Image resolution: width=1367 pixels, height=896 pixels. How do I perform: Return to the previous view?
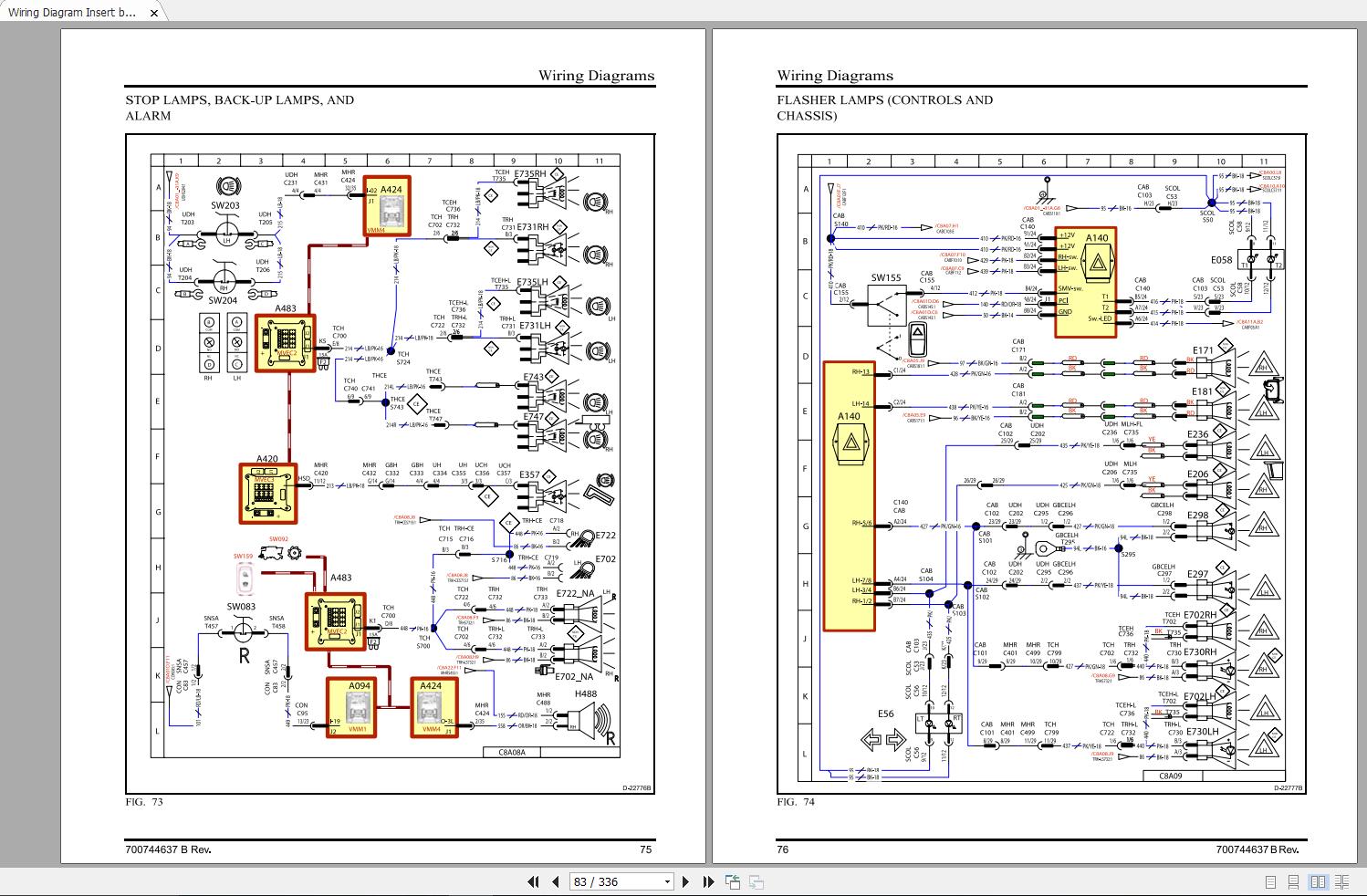732,881
